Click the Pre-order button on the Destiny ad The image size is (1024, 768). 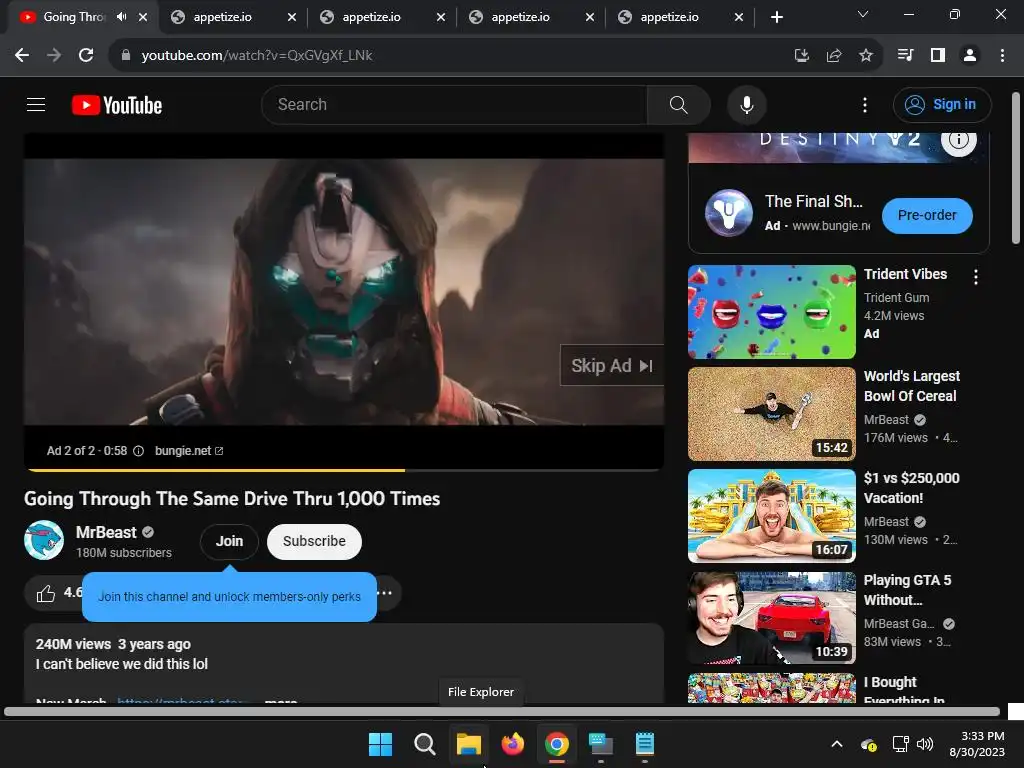coord(927,216)
